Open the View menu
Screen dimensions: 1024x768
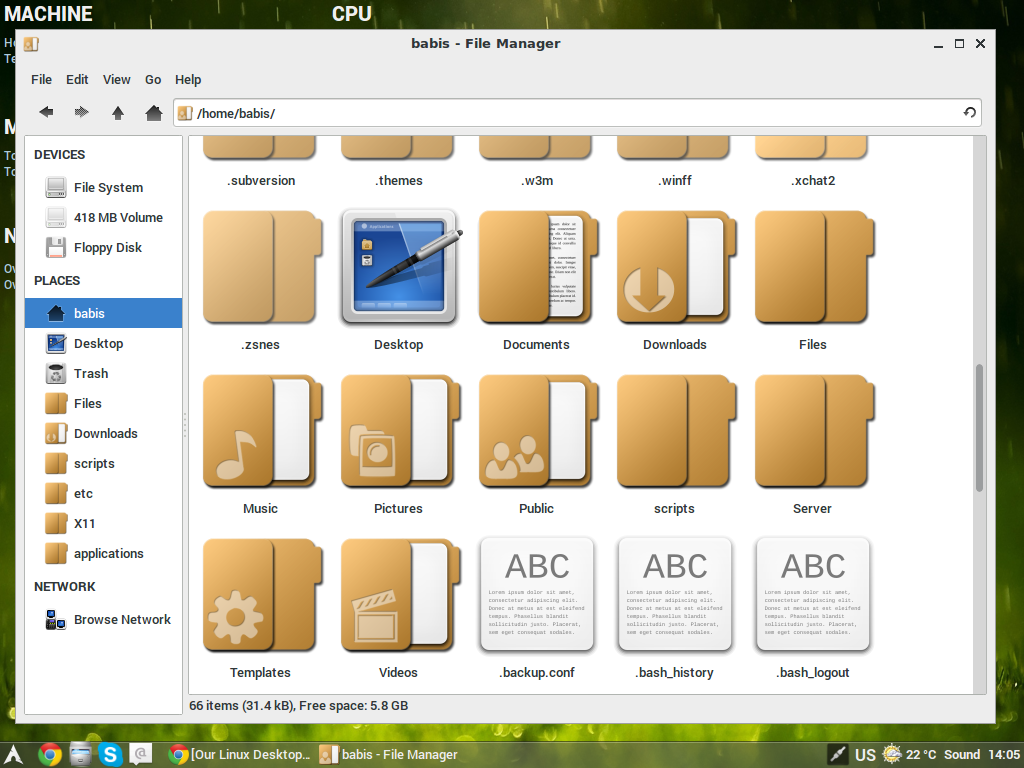(x=116, y=80)
